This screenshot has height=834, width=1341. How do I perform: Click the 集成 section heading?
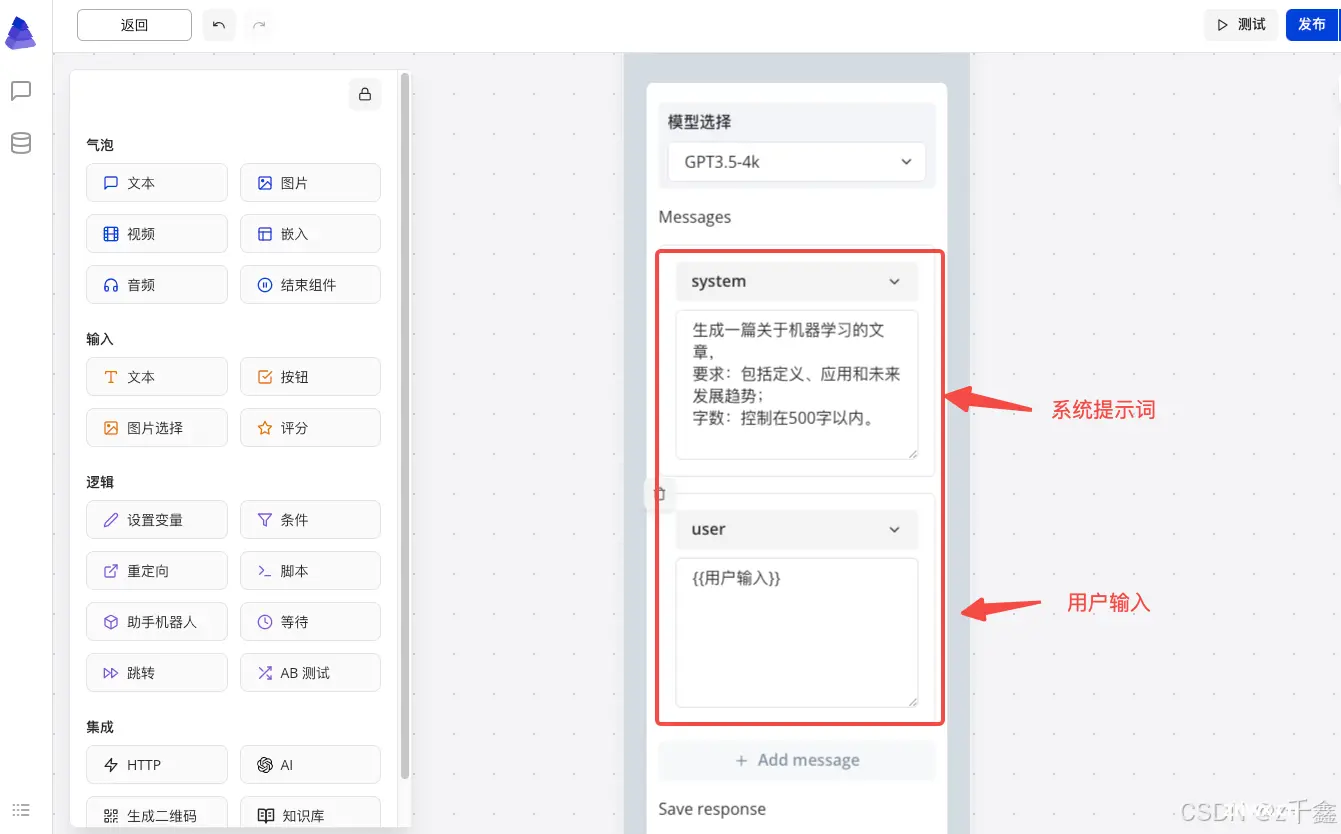coord(100,727)
